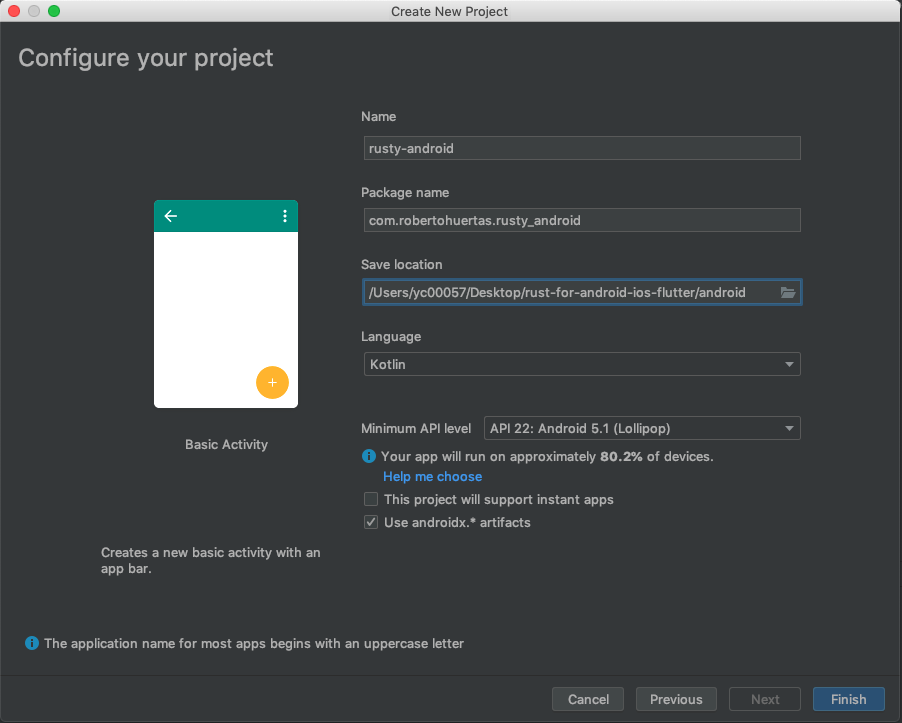Click the teal app bar in the preview
The width and height of the screenshot is (902, 723).
point(226,215)
